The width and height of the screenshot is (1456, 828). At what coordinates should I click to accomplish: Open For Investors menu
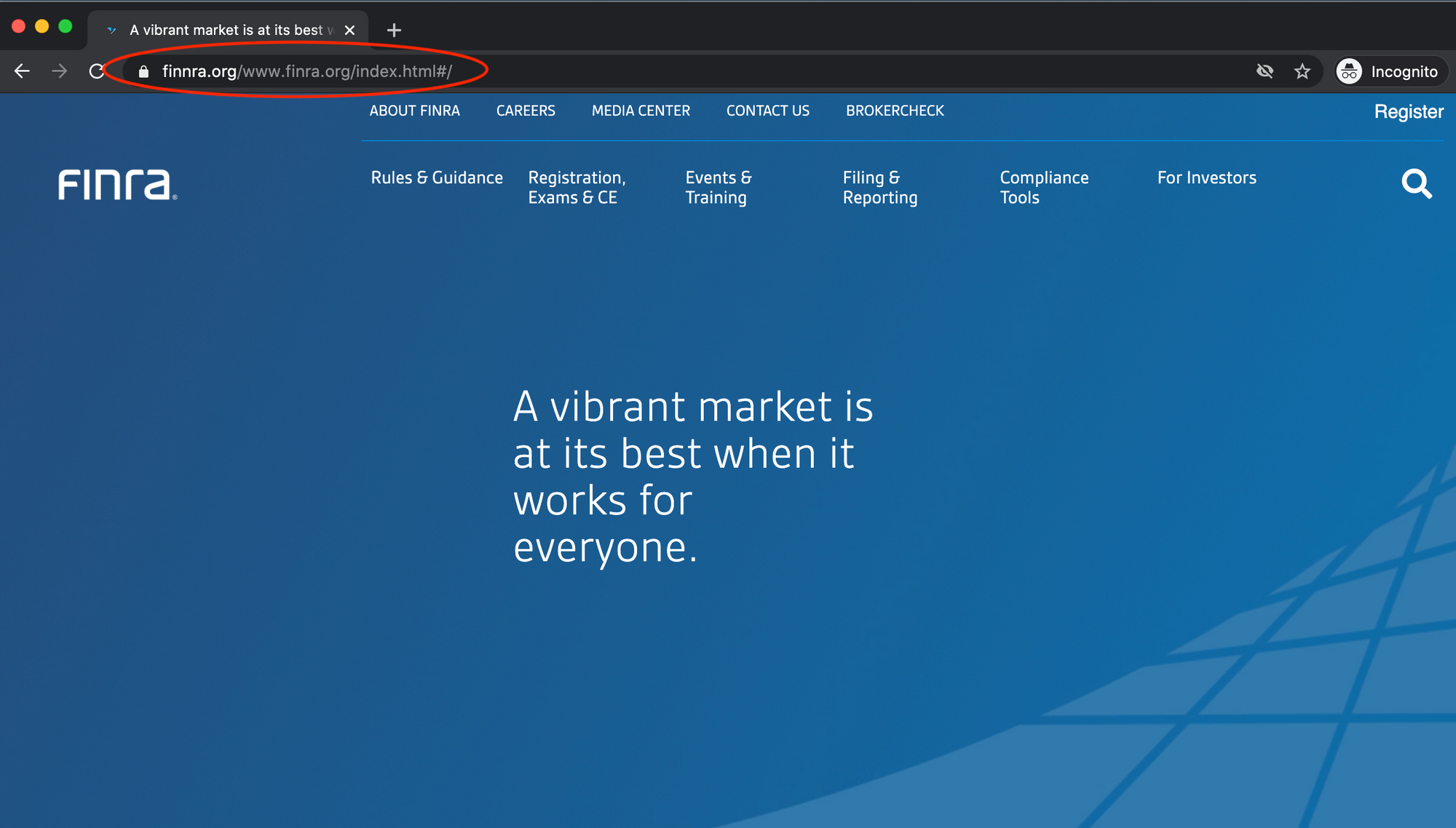1206,178
